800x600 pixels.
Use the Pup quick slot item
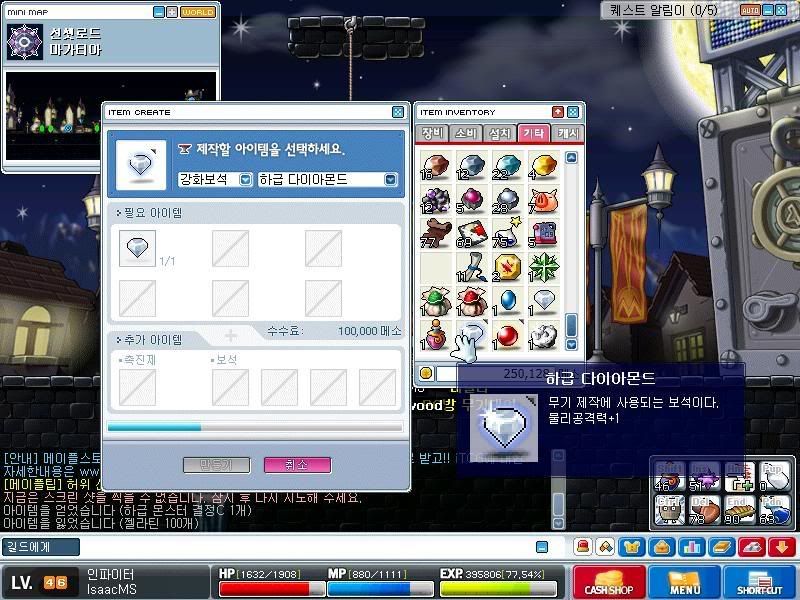pyautogui.click(x=774, y=477)
